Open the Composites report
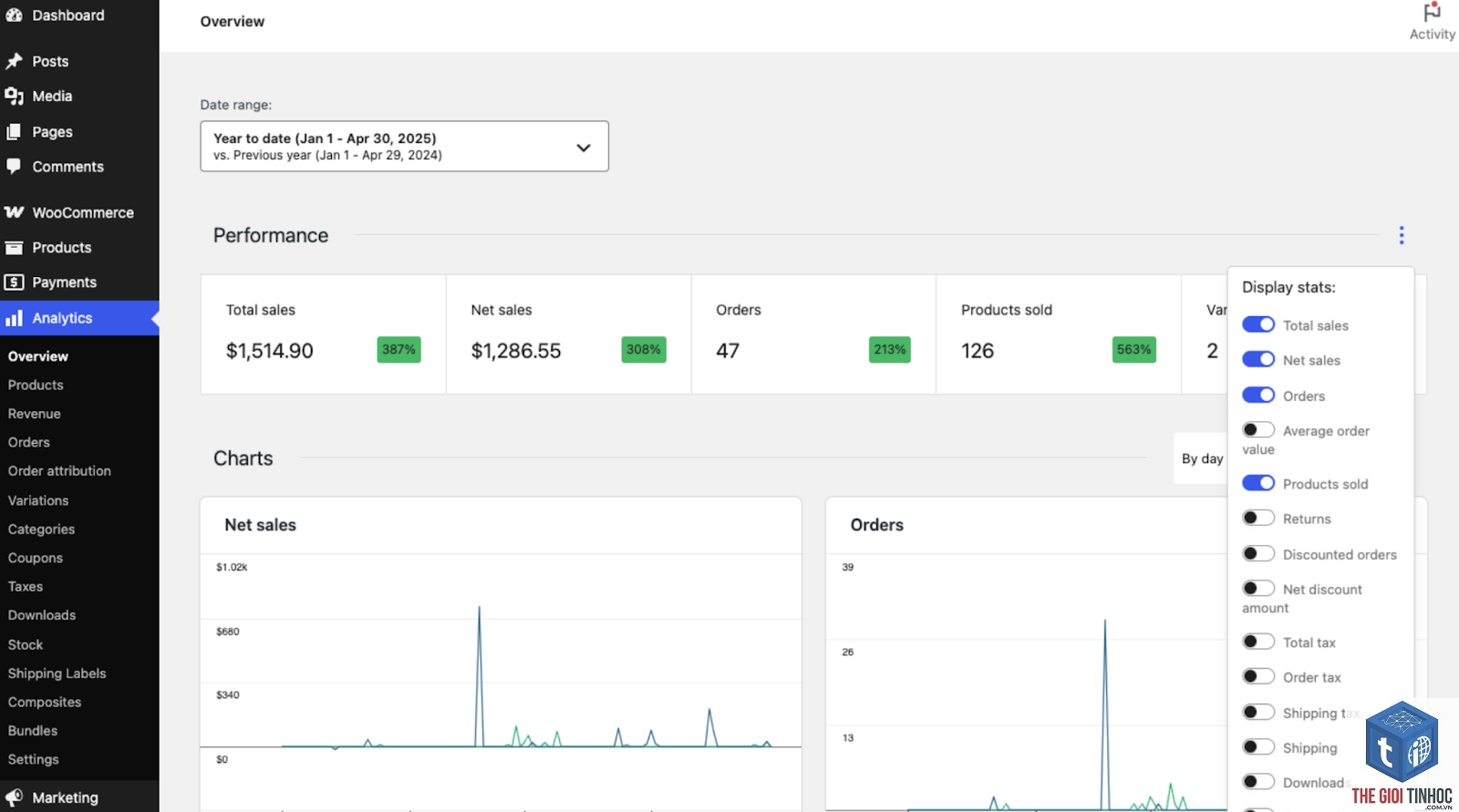The height and width of the screenshot is (812, 1459). pos(45,702)
